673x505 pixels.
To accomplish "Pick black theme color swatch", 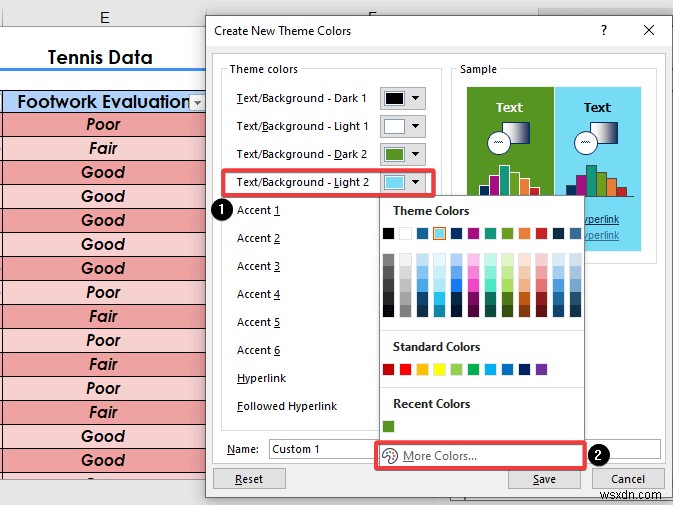I will coord(388,233).
